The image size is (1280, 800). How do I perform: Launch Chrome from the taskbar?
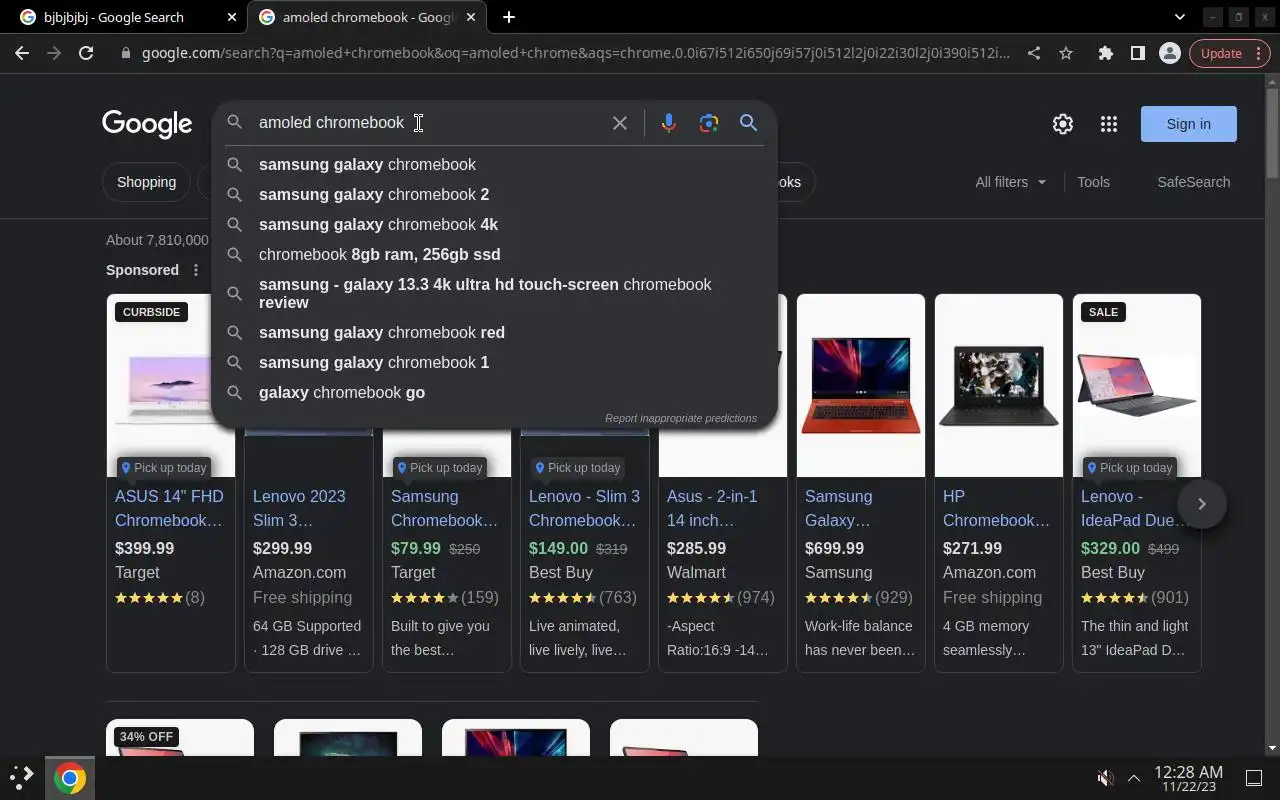coord(70,778)
